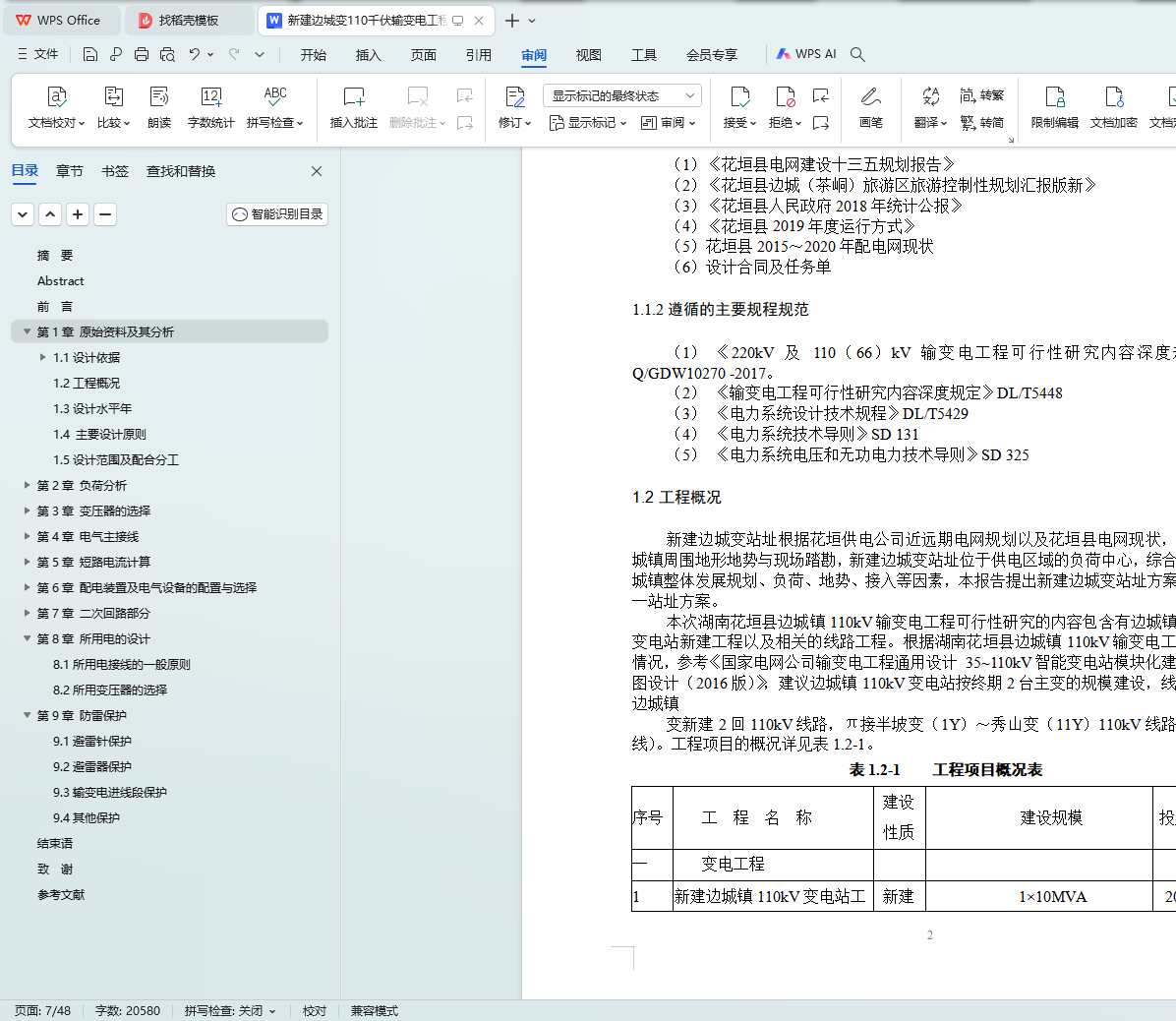Open 文档加密 document encryption

(1114, 108)
